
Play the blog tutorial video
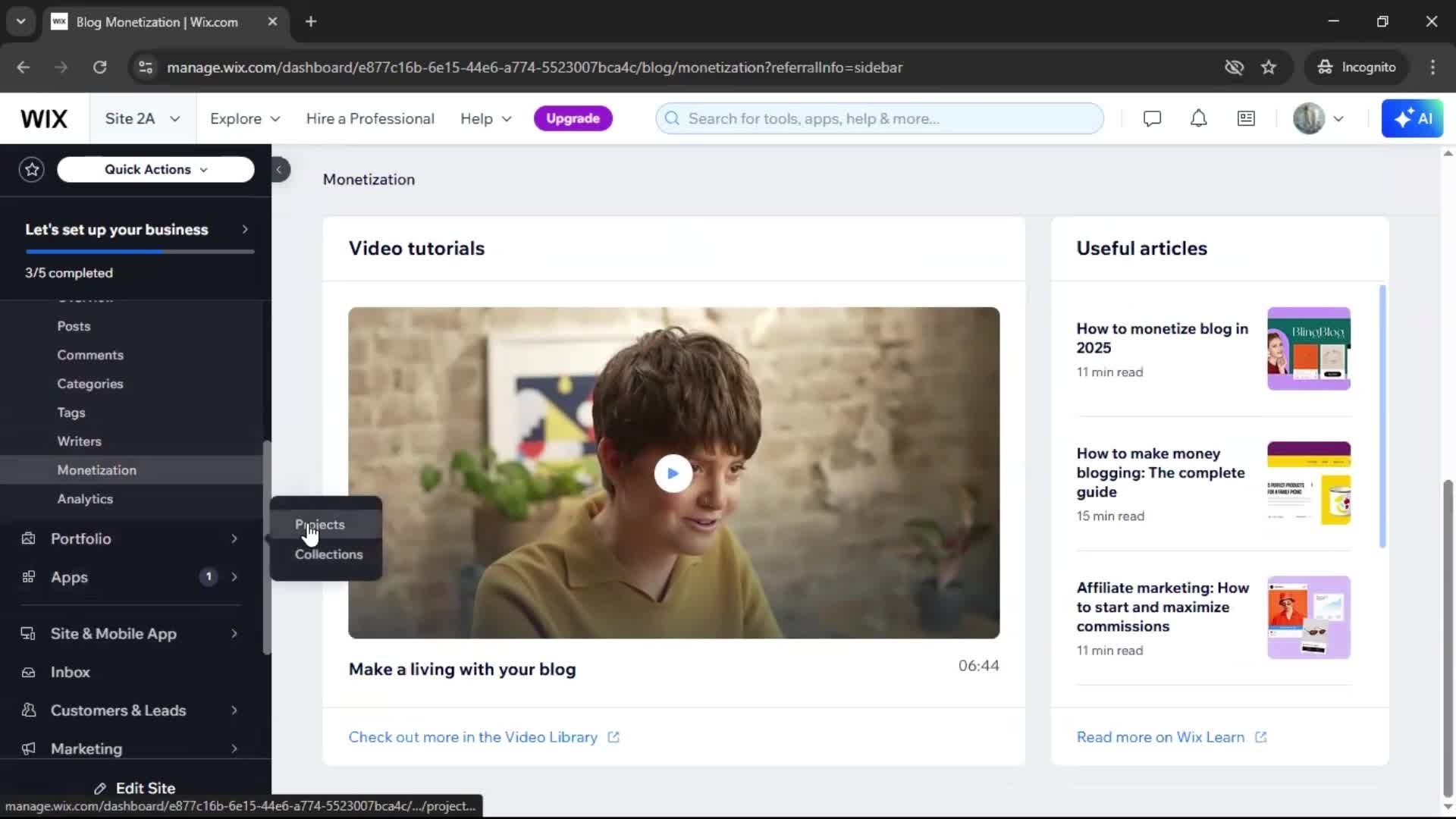click(673, 473)
